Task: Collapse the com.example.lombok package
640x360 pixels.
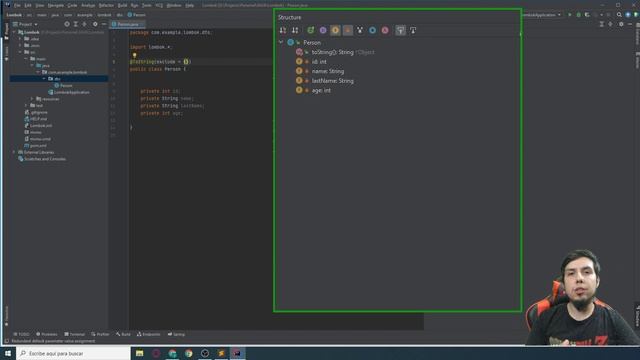Action: coord(38,72)
